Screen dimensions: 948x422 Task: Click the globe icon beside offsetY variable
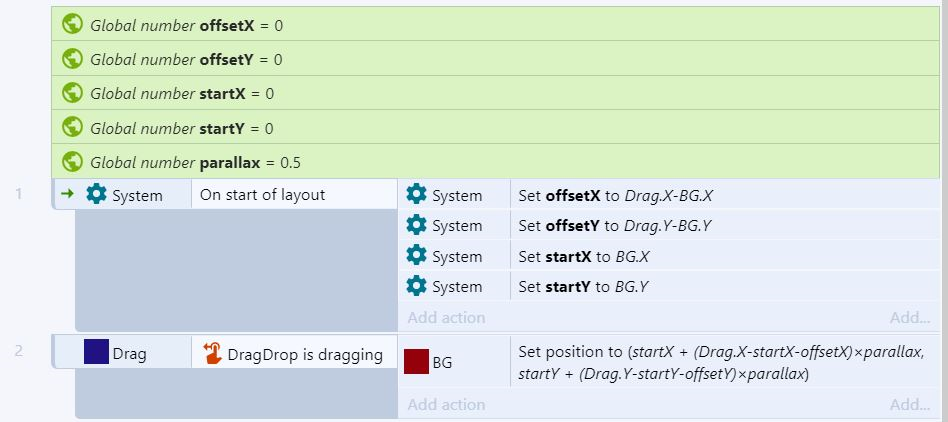point(72,59)
